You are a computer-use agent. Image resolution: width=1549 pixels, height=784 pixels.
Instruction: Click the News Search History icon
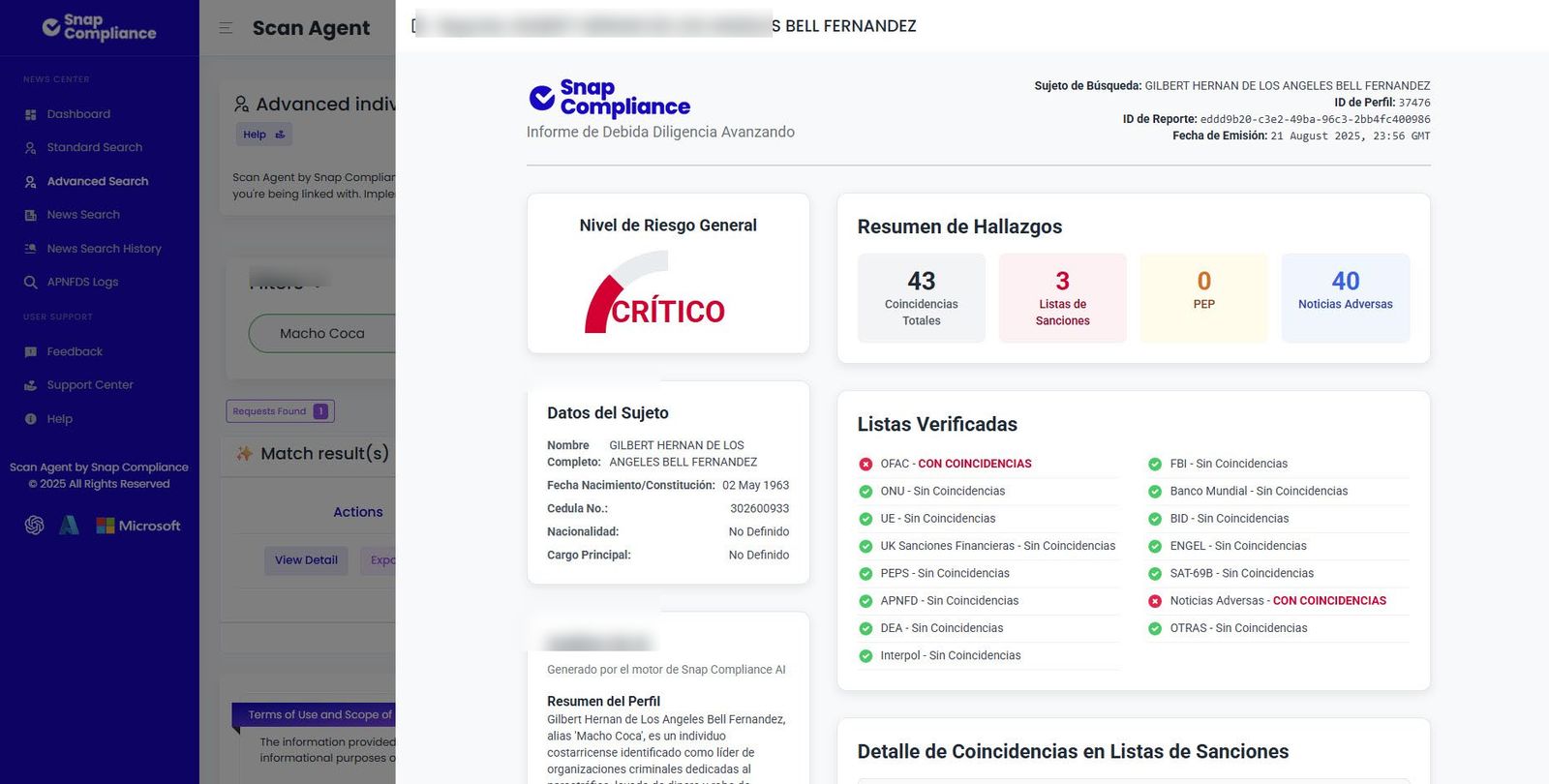[x=31, y=249]
